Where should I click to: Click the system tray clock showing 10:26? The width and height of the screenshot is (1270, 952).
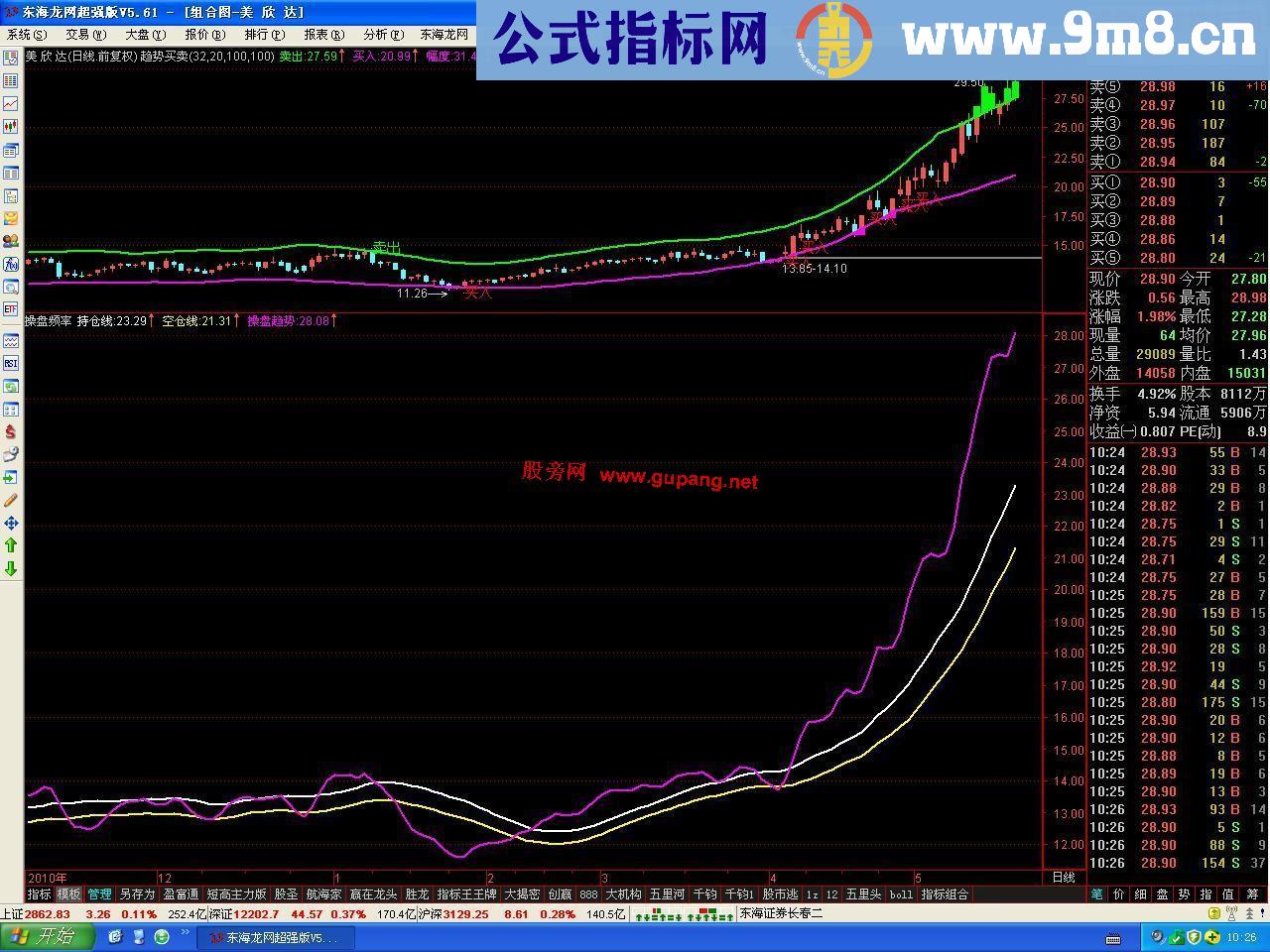tap(1241, 937)
